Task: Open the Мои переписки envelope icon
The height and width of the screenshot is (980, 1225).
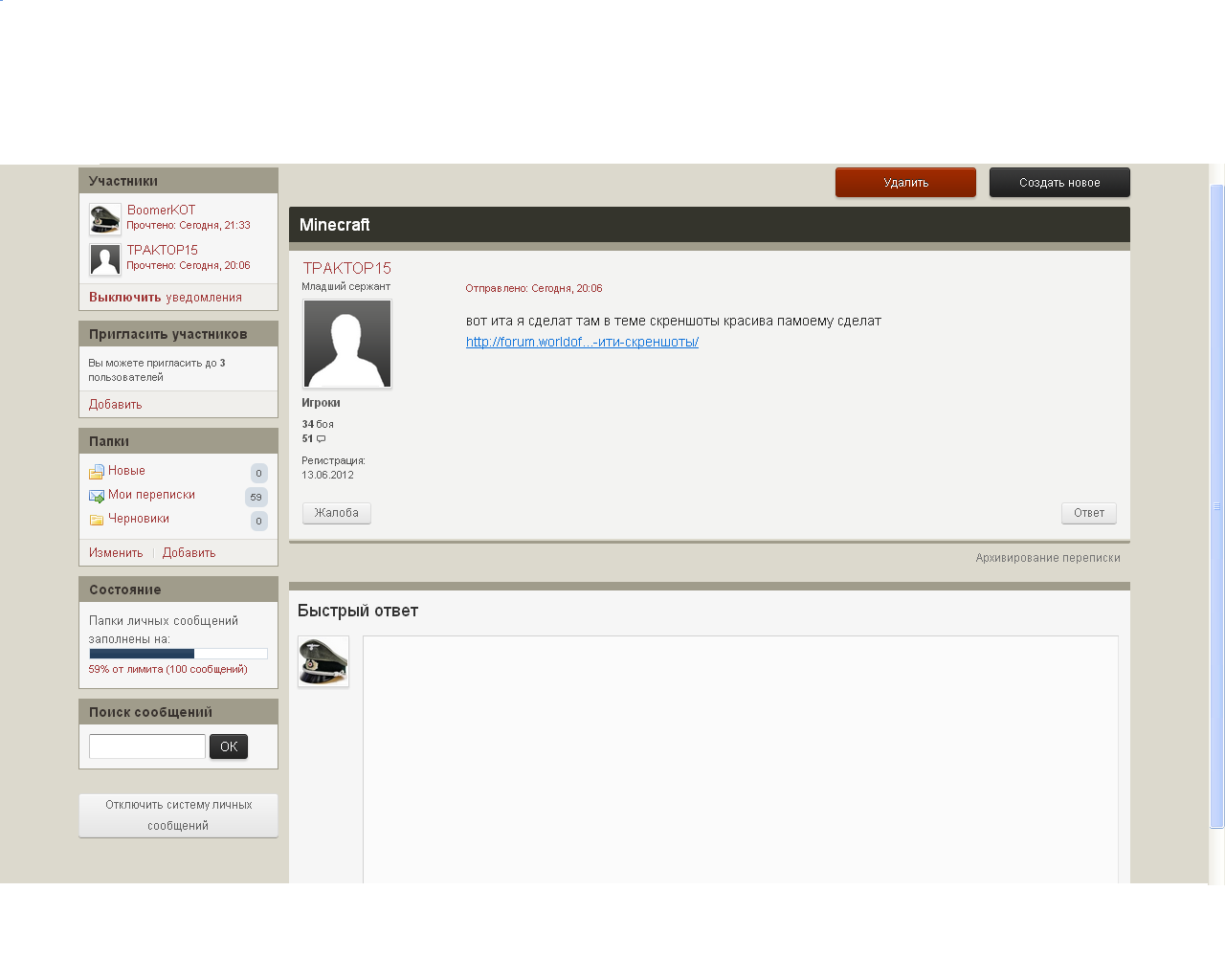Action: 97,496
